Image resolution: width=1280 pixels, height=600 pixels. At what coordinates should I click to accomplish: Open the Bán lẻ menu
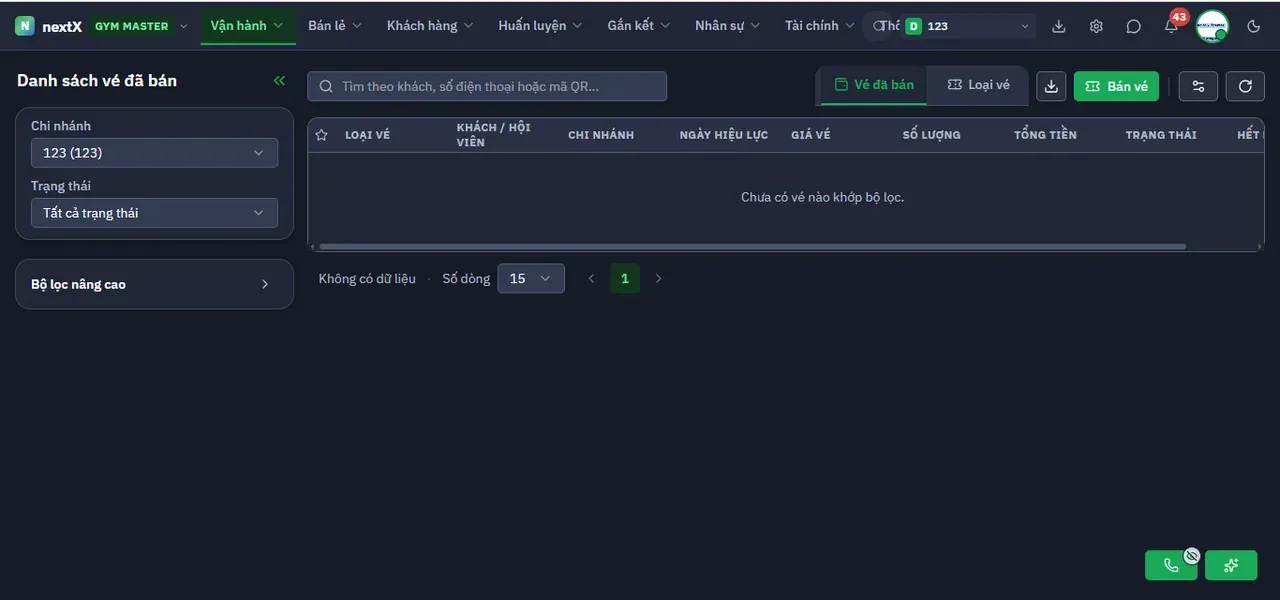[335, 26]
